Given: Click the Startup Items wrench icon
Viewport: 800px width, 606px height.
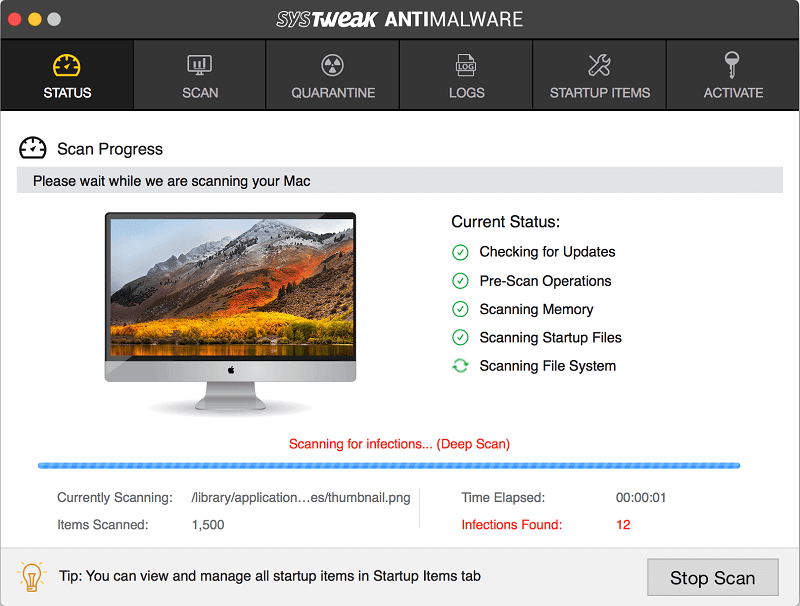Looking at the screenshot, I should coord(599,65).
